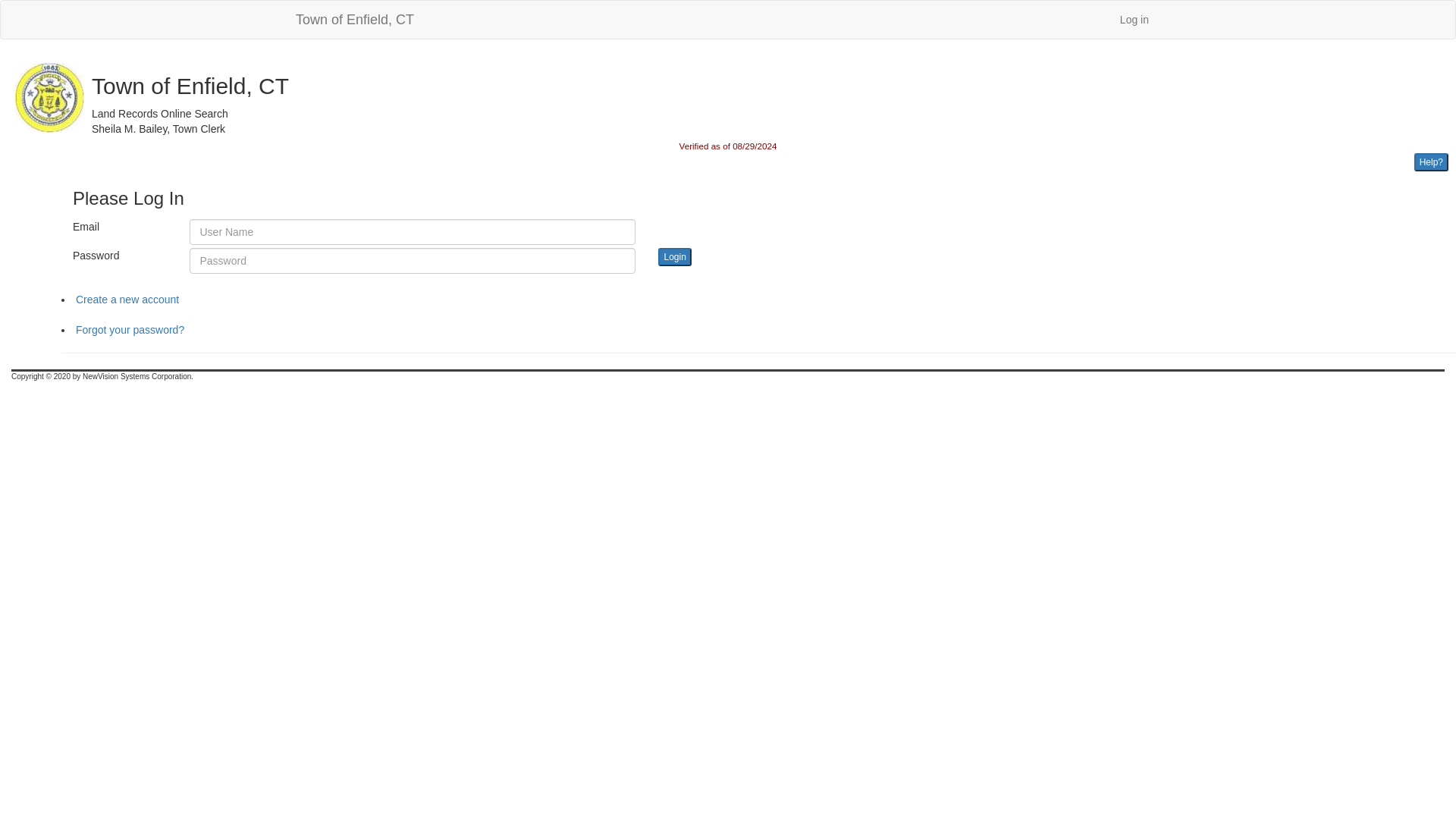
Task: Select the "Verified as of 08/29/2024" text
Action: tap(727, 146)
